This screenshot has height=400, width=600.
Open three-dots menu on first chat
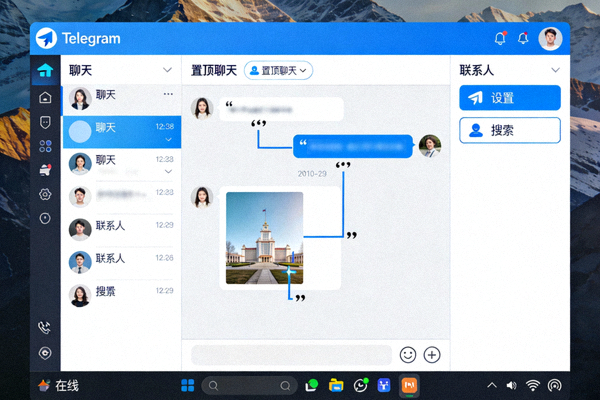coord(168,94)
